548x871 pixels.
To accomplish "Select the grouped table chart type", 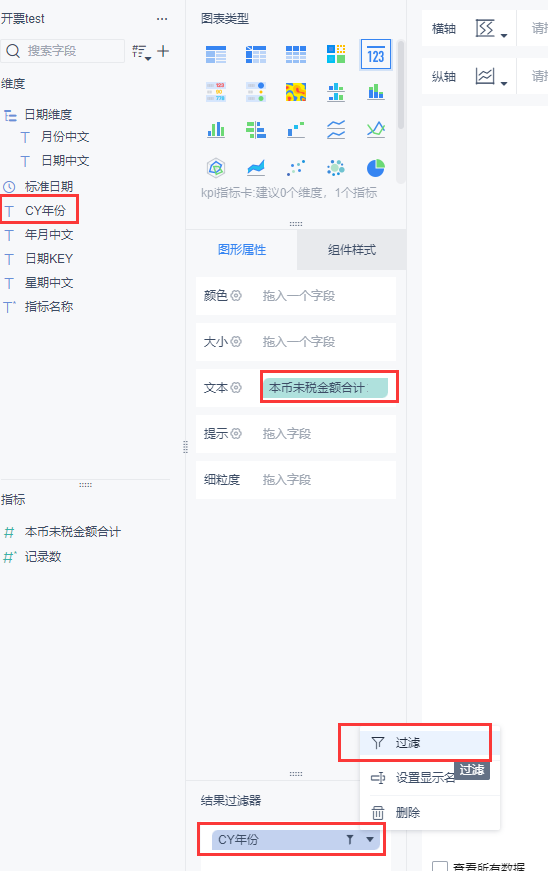I will coord(216,54).
